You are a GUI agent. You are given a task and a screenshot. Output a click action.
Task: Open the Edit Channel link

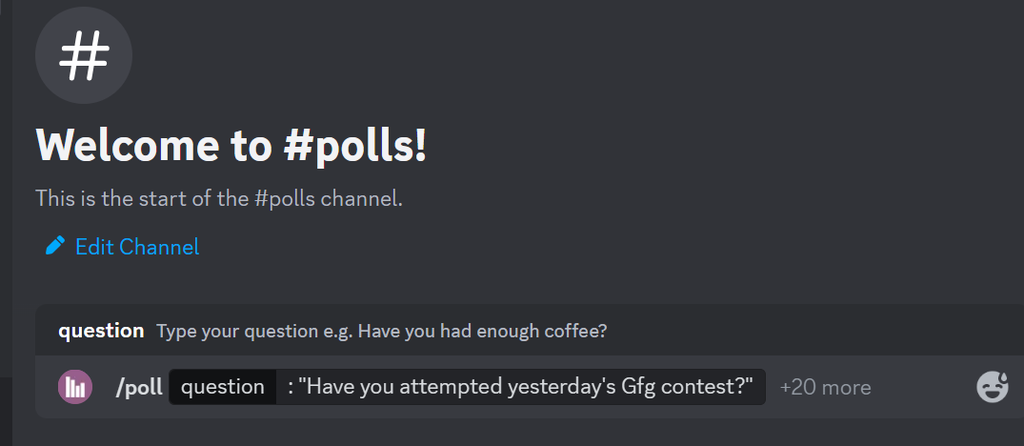point(137,246)
